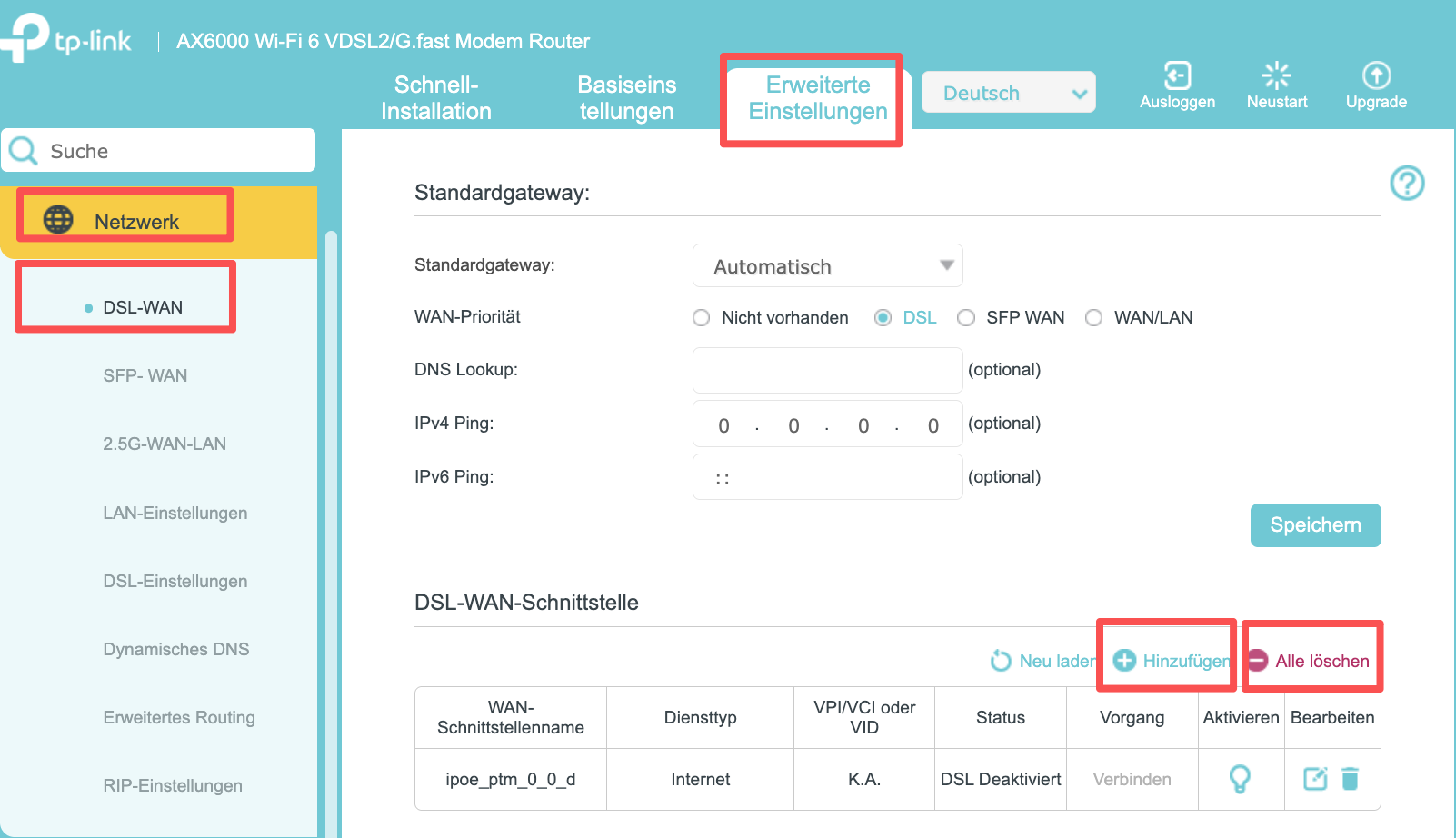Open help via question mark icon
Viewport: 1456px width, 838px height.
tap(1407, 184)
